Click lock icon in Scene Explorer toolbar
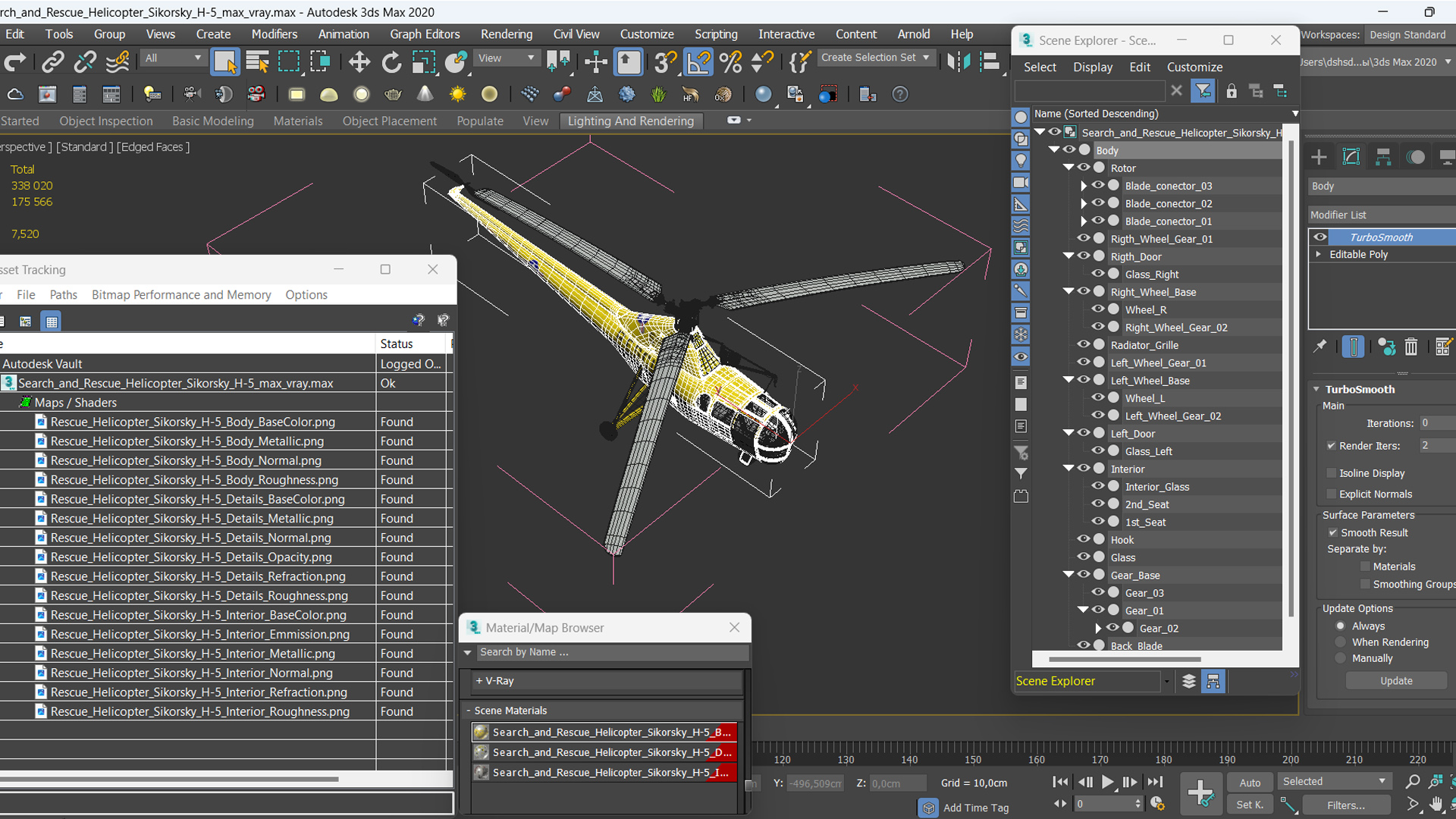The image size is (1456, 819). (1232, 91)
